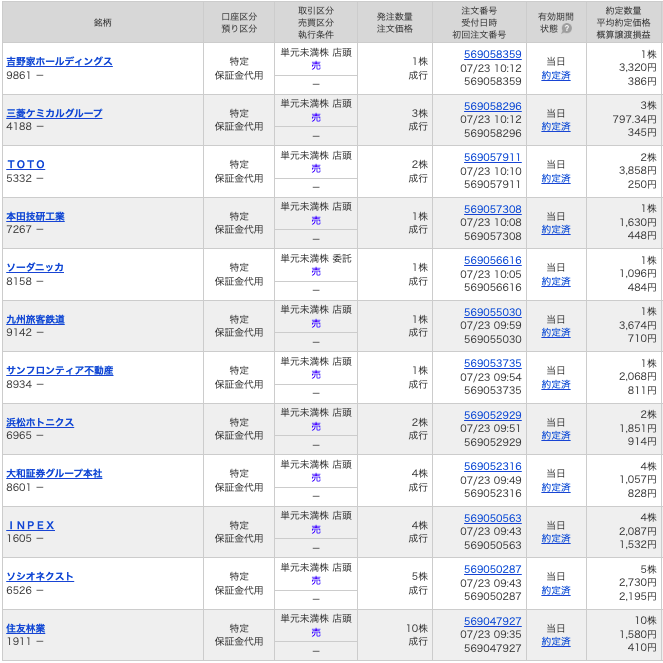Image resolution: width=663 pixels, height=663 pixels.
Task: Click 約定済 status in ソシオネクスト row
Action: (556, 590)
